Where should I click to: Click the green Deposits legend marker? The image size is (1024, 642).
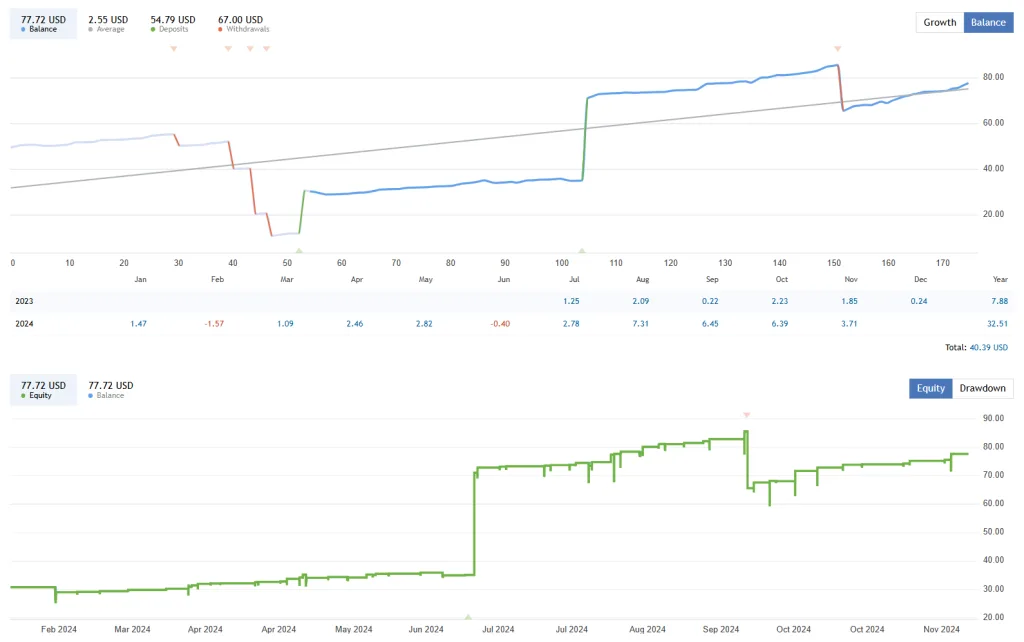click(x=152, y=31)
